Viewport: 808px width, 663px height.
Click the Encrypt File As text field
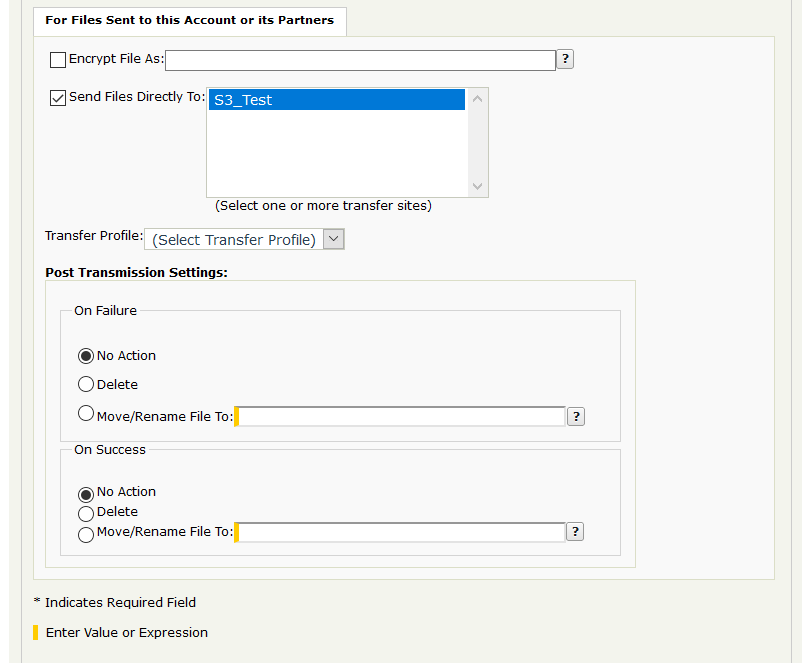tap(360, 60)
